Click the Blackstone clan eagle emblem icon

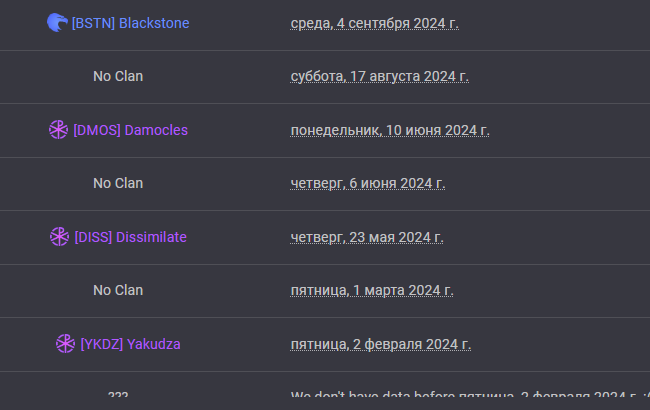click(57, 22)
